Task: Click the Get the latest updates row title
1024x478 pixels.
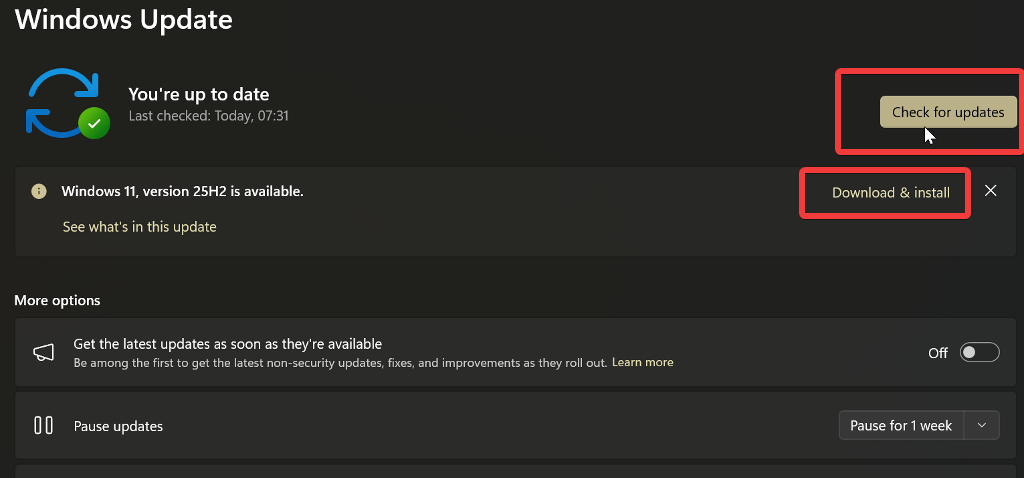Action: 227,344
